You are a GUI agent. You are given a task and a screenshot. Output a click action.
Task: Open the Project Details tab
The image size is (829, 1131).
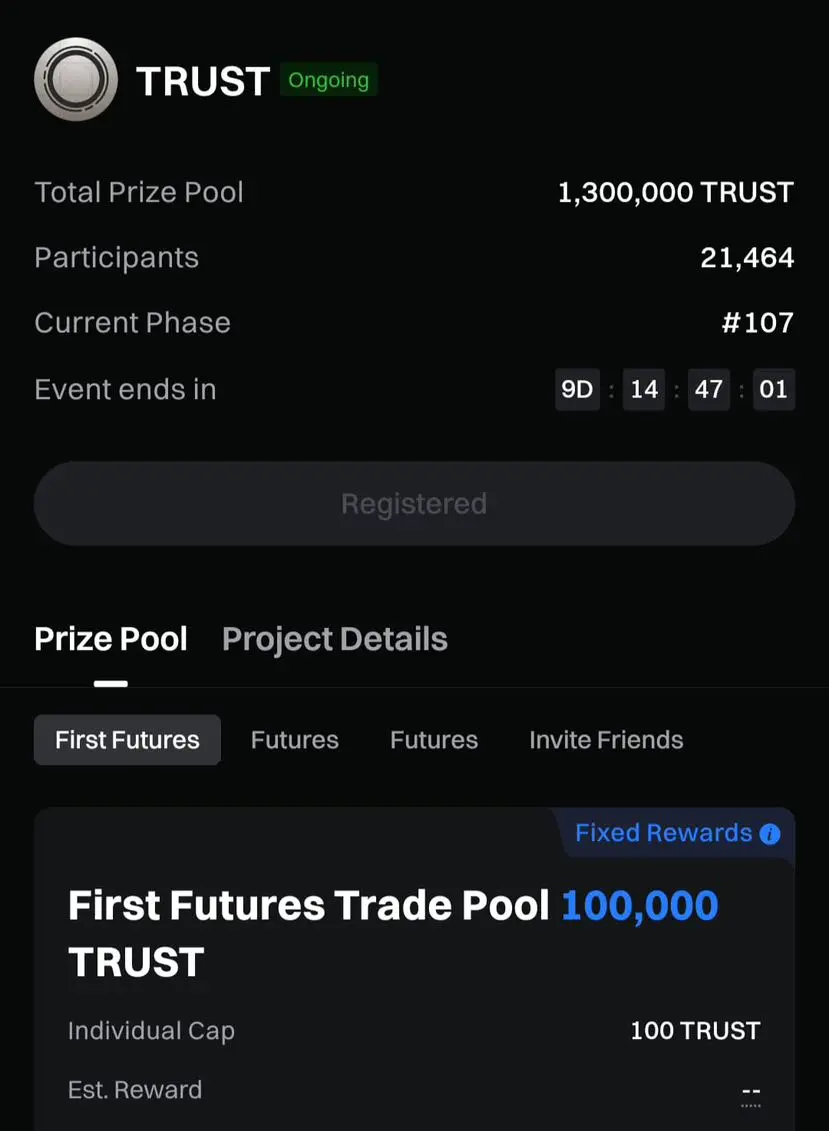click(x=334, y=640)
